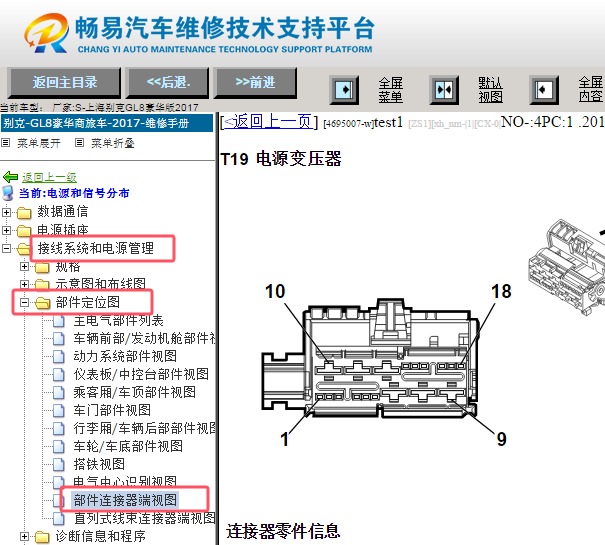605x545 pixels.
Task: Click the 部件定位图 open folder icon
Action: click(42, 303)
